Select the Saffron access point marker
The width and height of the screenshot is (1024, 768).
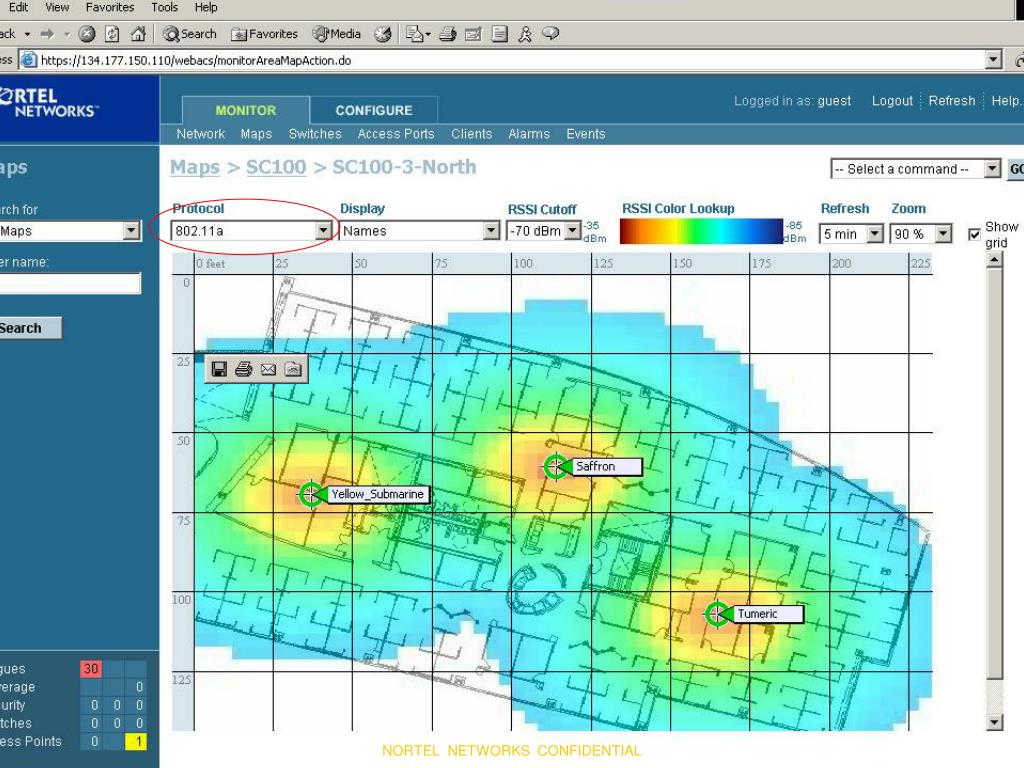point(556,466)
